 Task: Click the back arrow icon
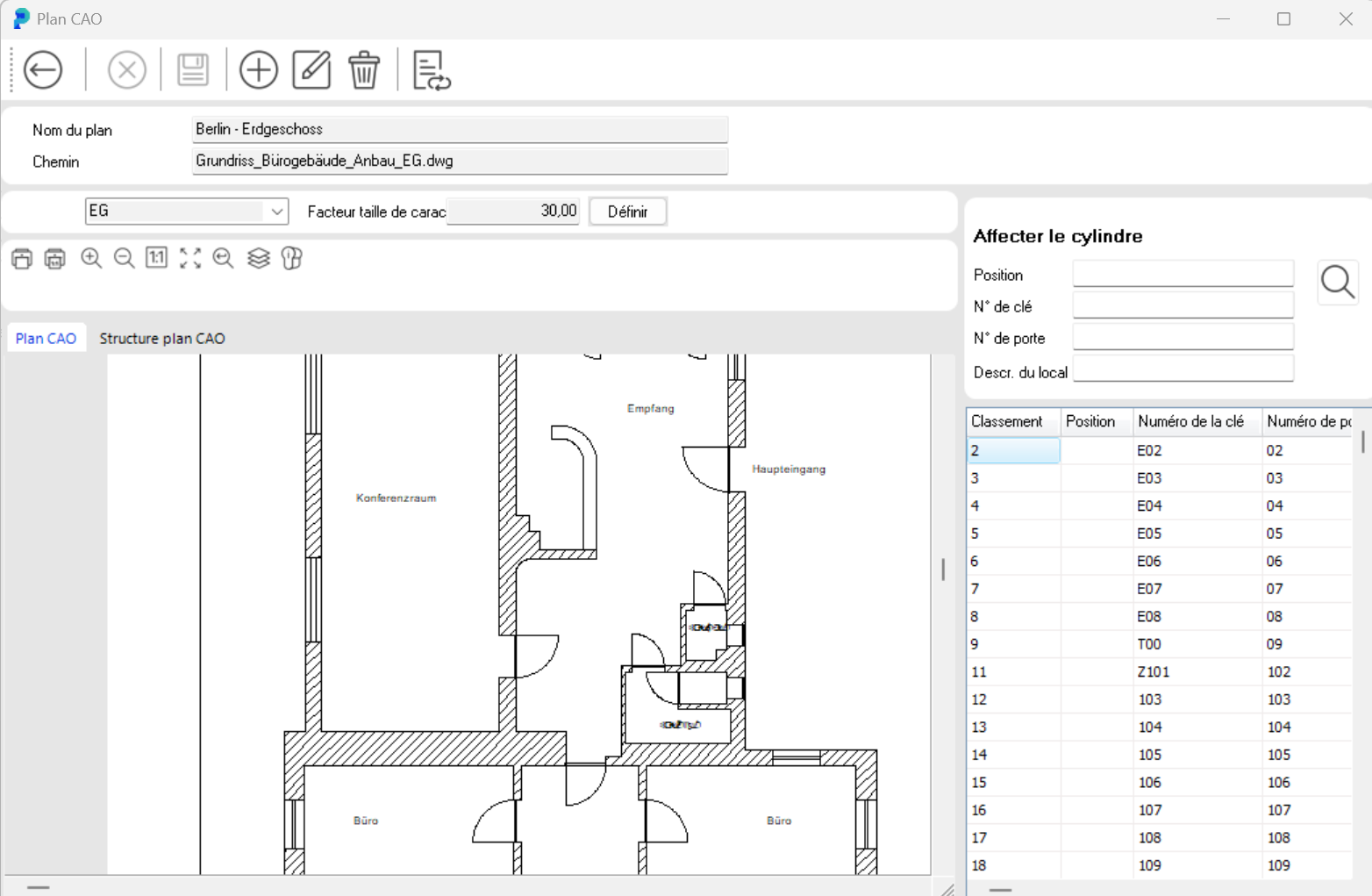click(43, 70)
